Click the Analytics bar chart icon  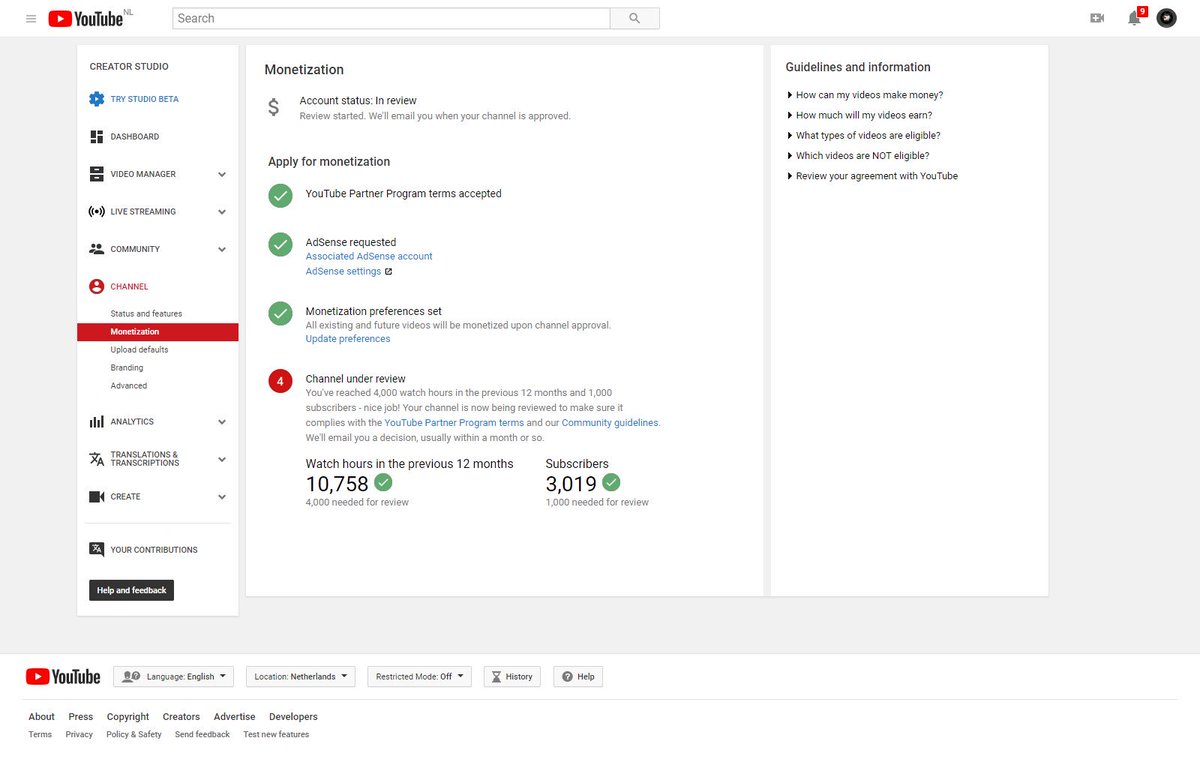click(96, 422)
